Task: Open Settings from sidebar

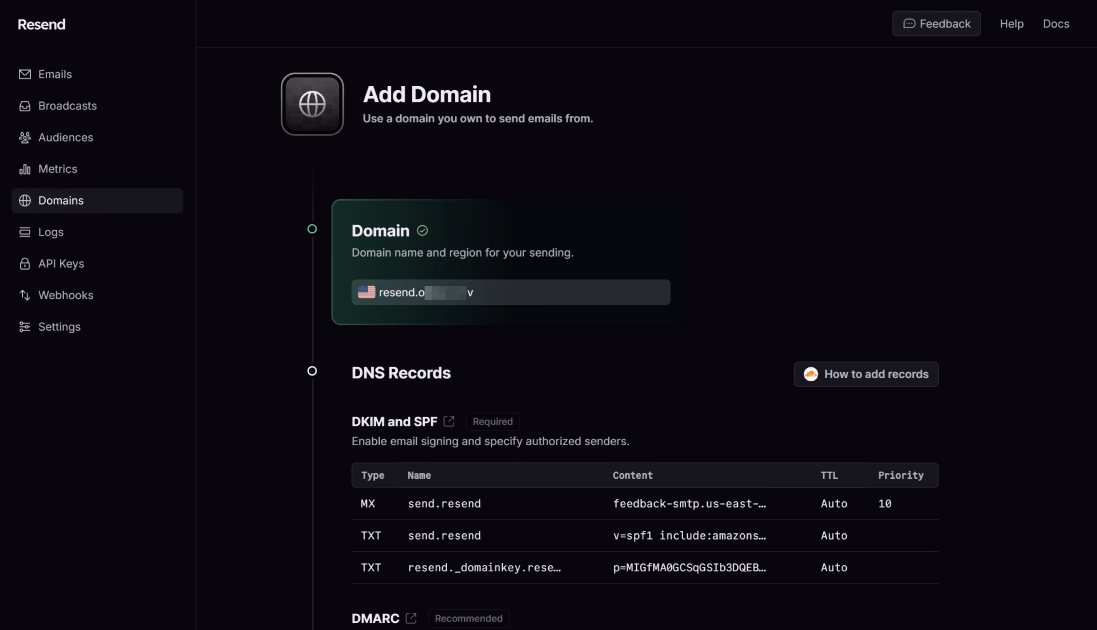Action: point(97,326)
